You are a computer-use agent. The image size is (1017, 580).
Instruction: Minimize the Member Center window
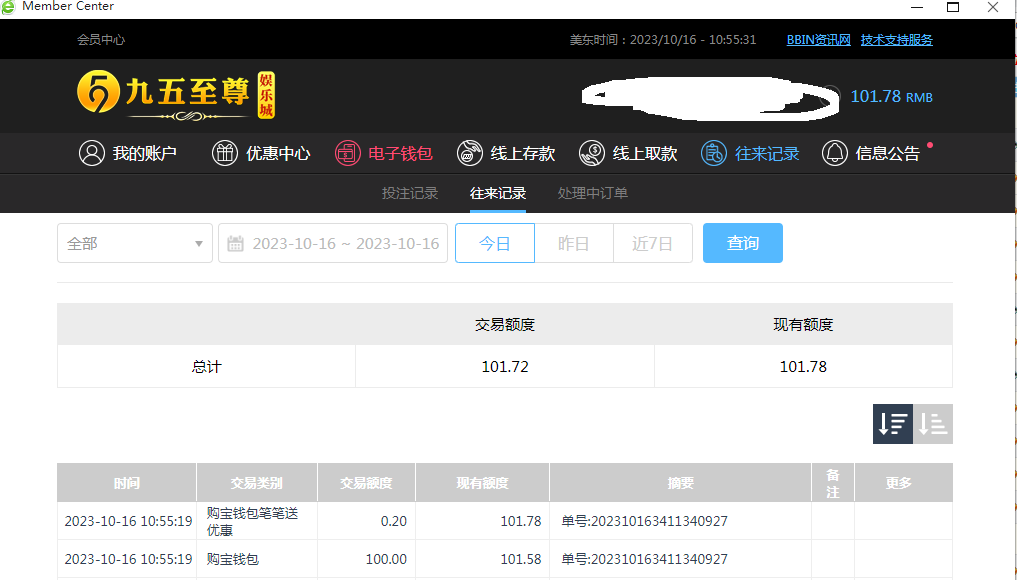916,7
